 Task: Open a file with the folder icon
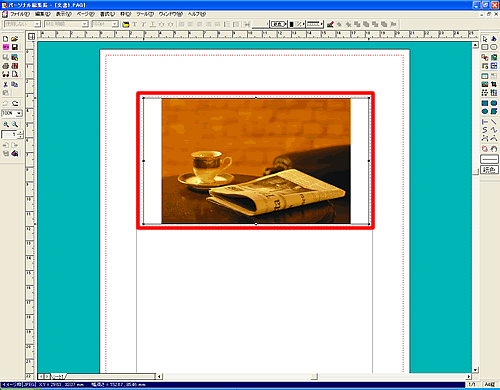(14, 39)
